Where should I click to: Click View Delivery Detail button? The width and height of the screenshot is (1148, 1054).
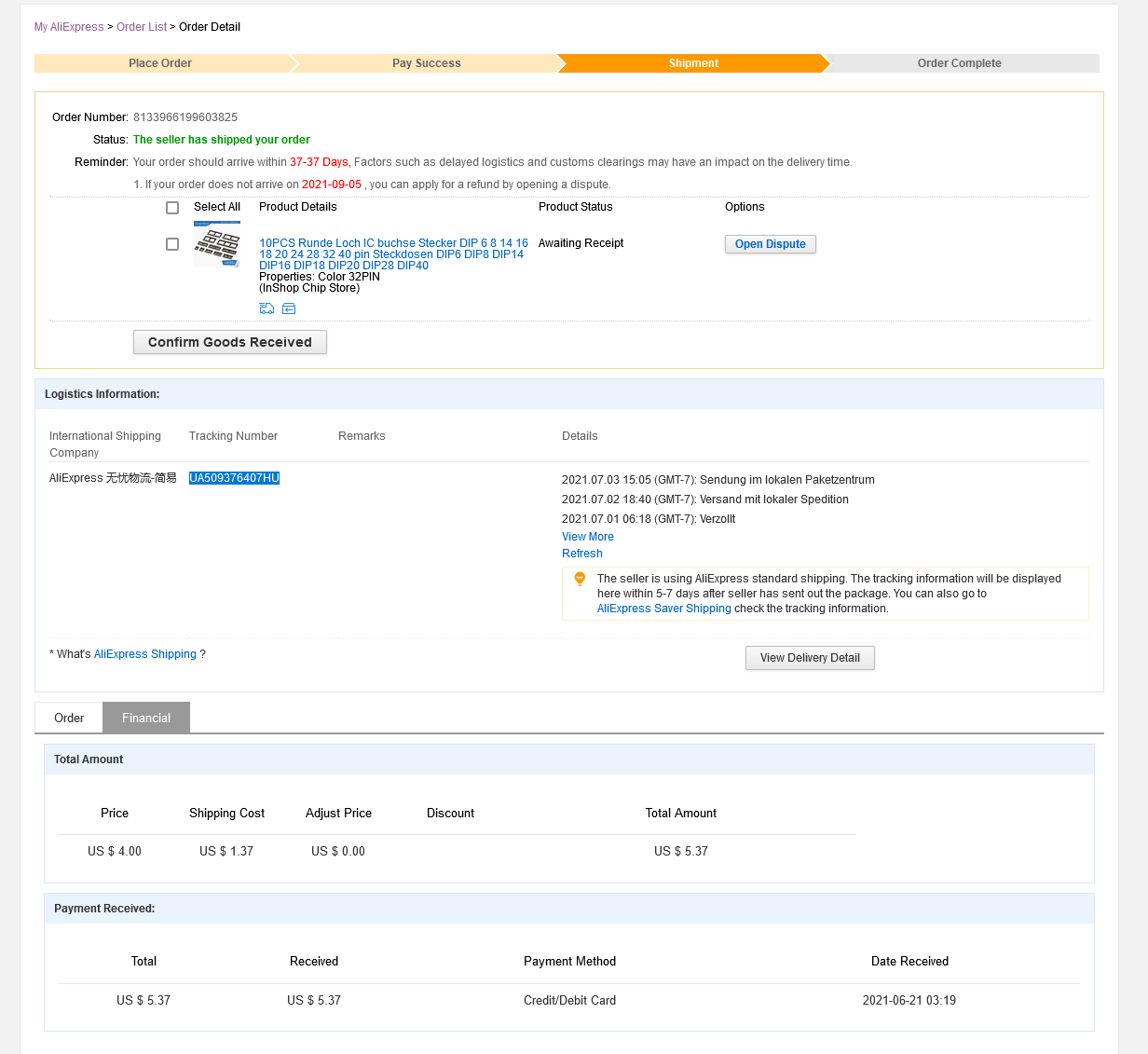pos(810,658)
